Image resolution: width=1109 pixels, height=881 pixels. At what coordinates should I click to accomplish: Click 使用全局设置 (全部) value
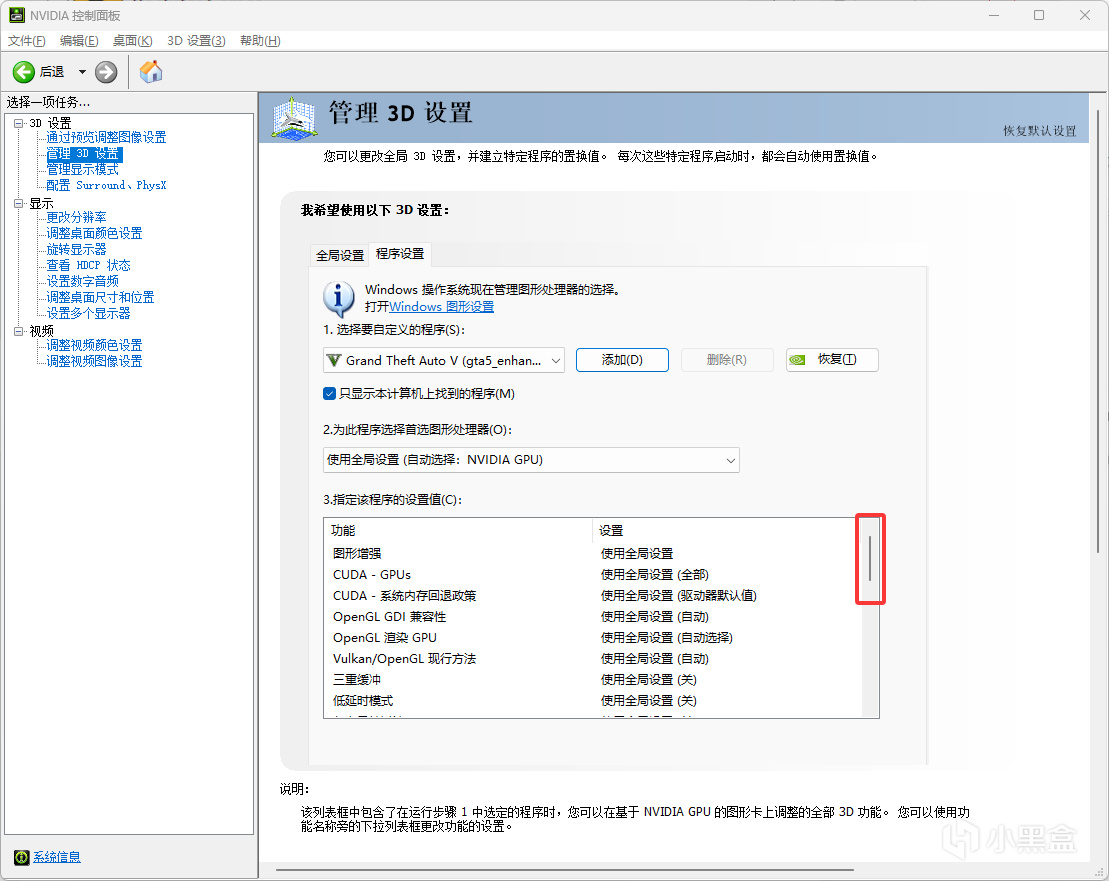655,575
